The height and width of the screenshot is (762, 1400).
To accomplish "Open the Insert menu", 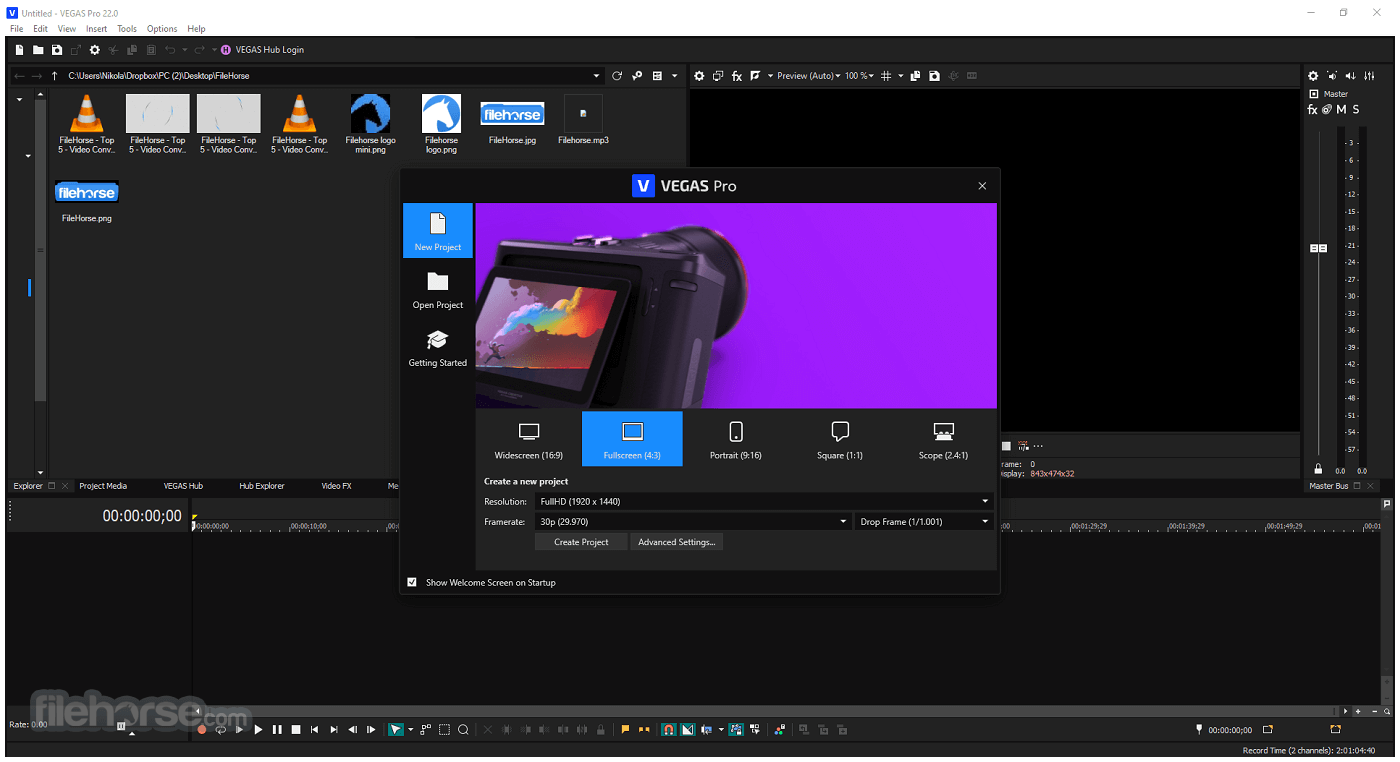I will click(96, 29).
